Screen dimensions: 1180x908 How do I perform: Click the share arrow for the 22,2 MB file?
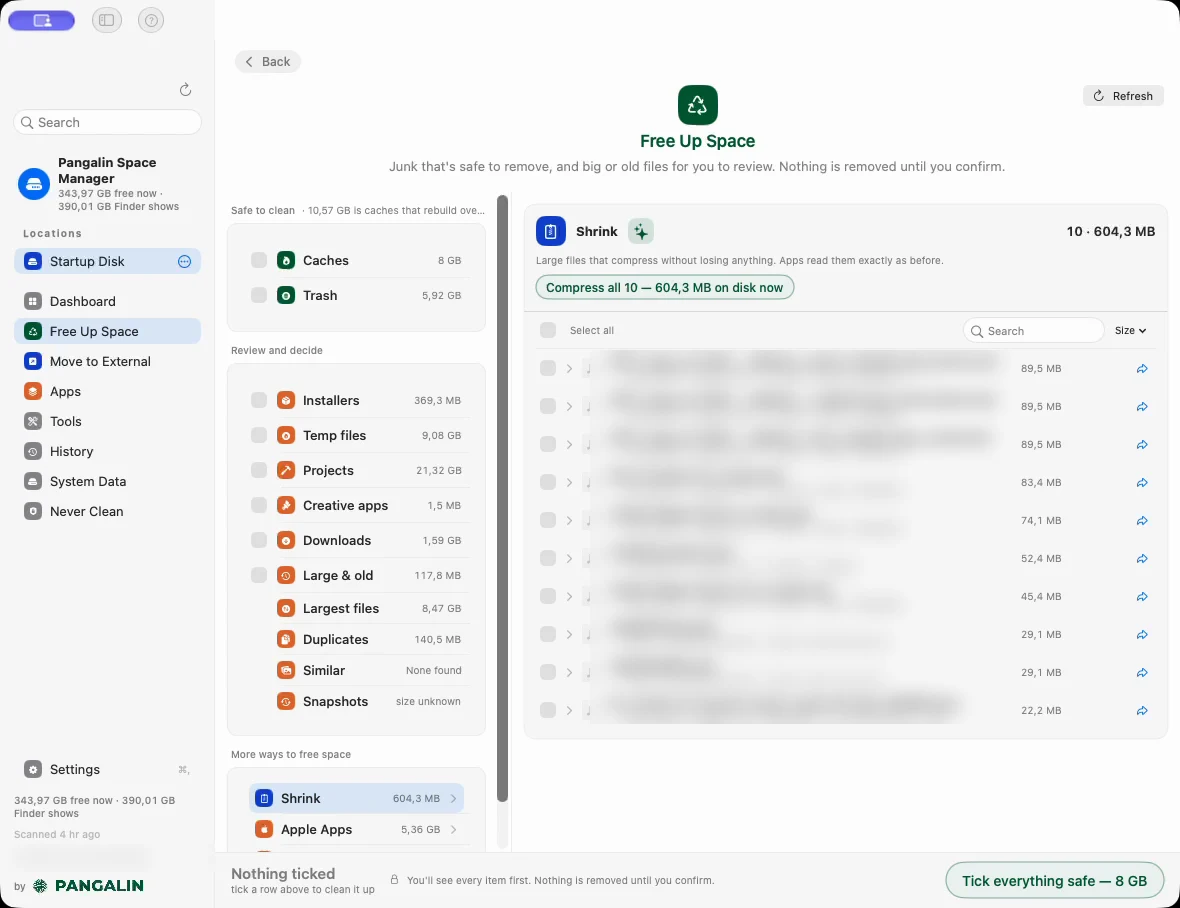pyautogui.click(x=1142, y=710)
